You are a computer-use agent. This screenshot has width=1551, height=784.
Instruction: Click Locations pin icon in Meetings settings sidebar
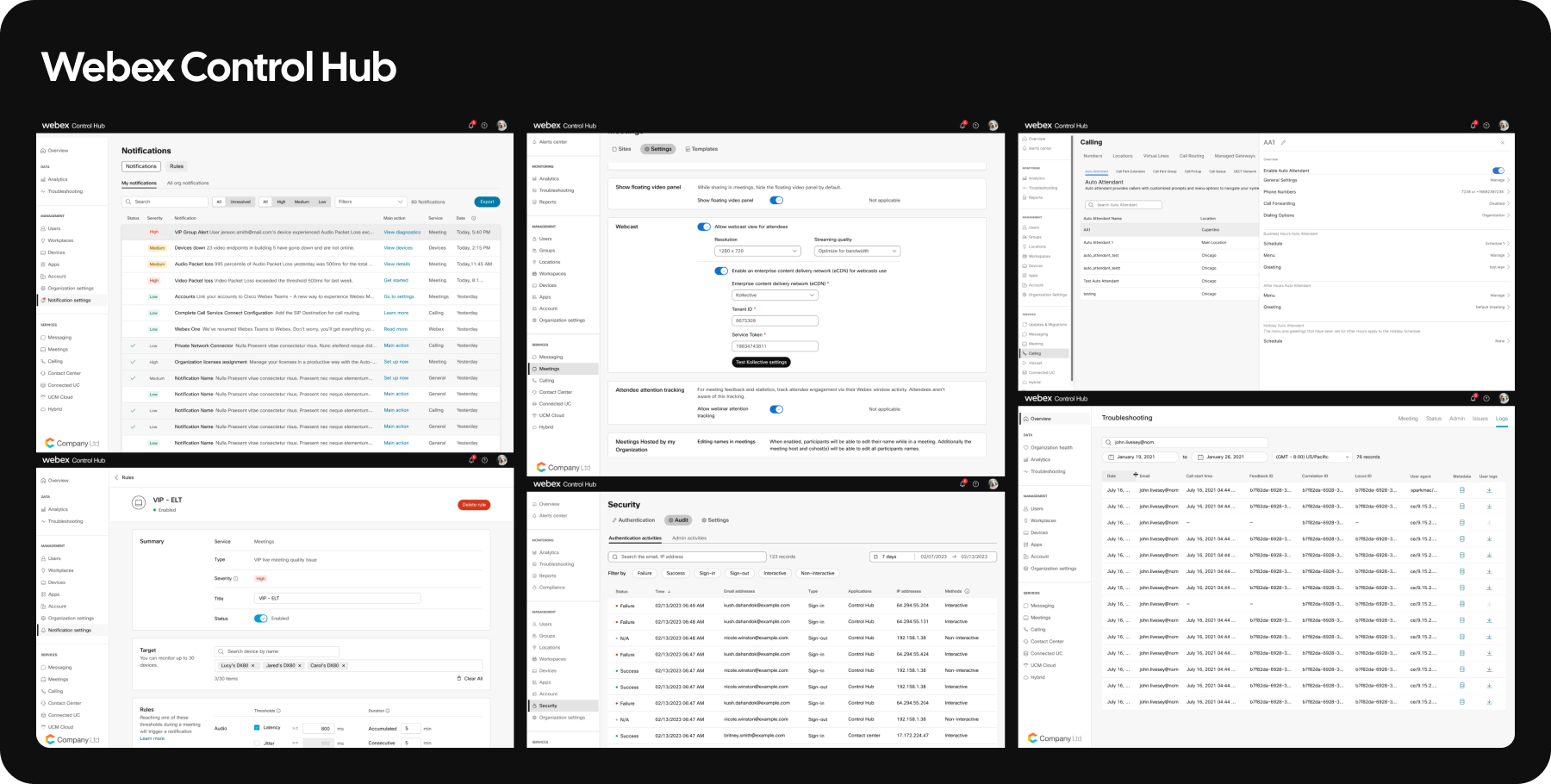tap(535, 262)
